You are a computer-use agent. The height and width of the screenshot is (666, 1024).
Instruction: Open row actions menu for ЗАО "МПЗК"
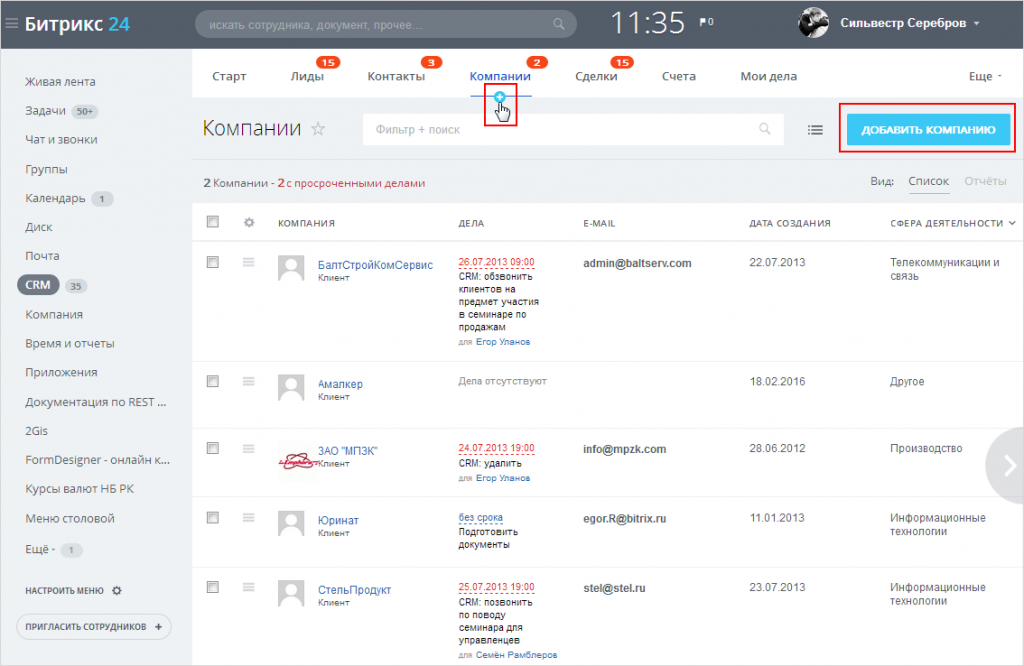[249, 449]
